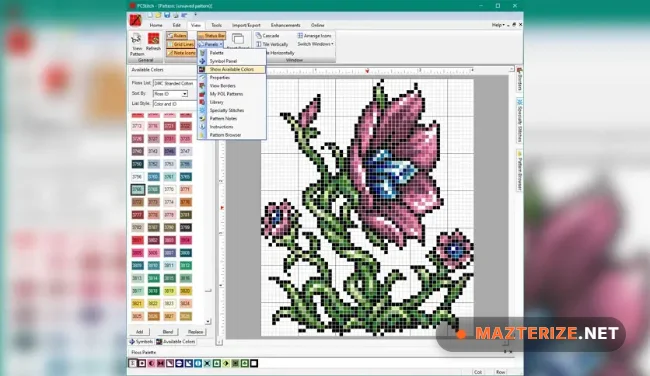Pick the 3820 yellow swatch

coord(185,291)
